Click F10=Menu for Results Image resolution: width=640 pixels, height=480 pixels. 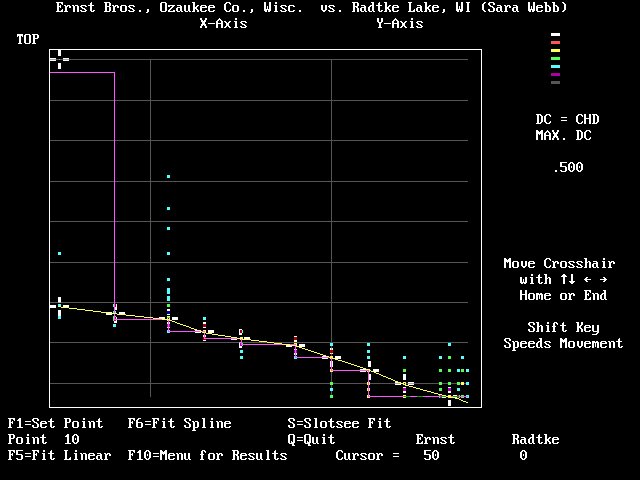(x=208, y=455)
